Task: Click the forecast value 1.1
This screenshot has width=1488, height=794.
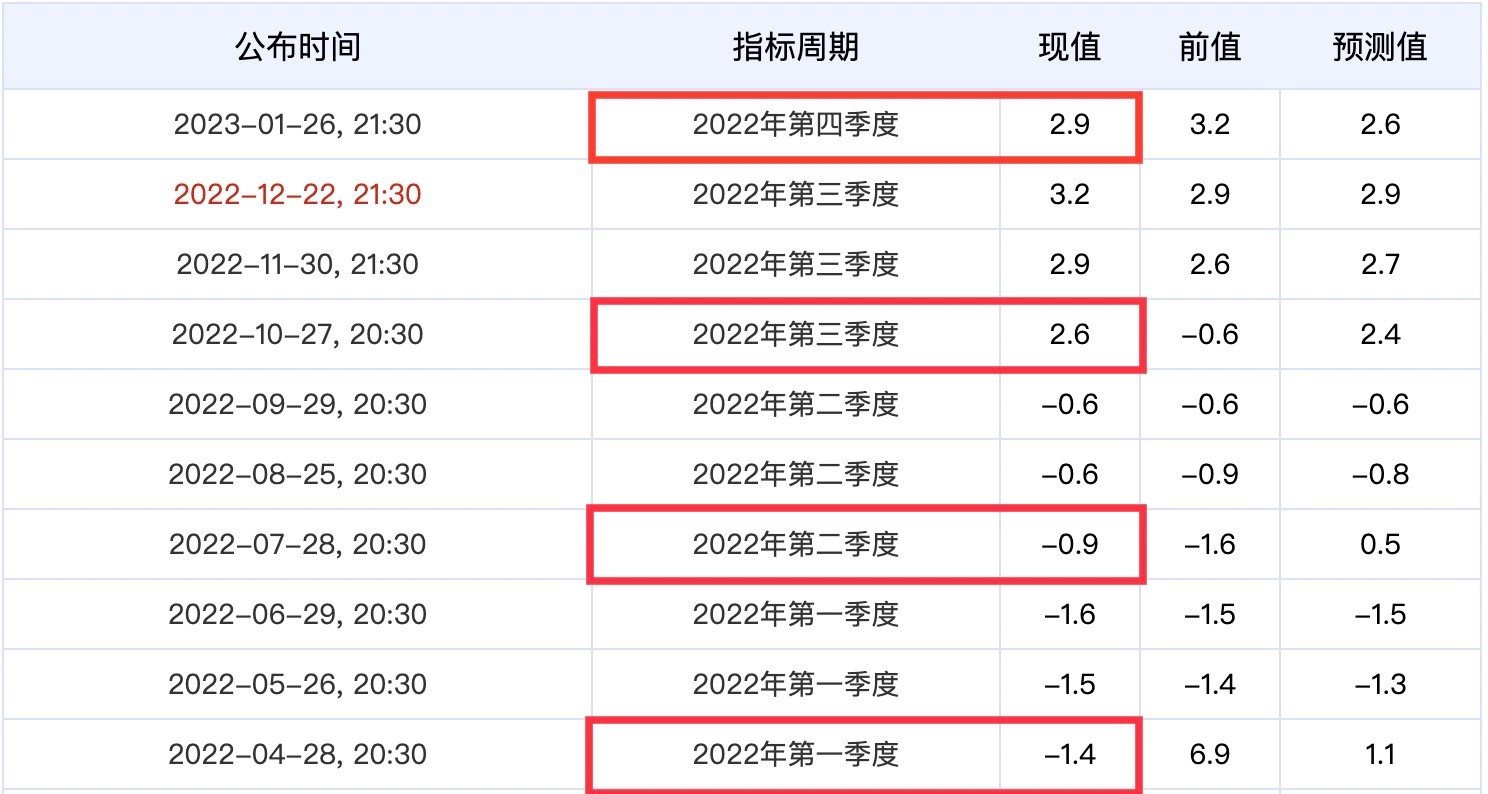Action: click(x=1380, y=754)
